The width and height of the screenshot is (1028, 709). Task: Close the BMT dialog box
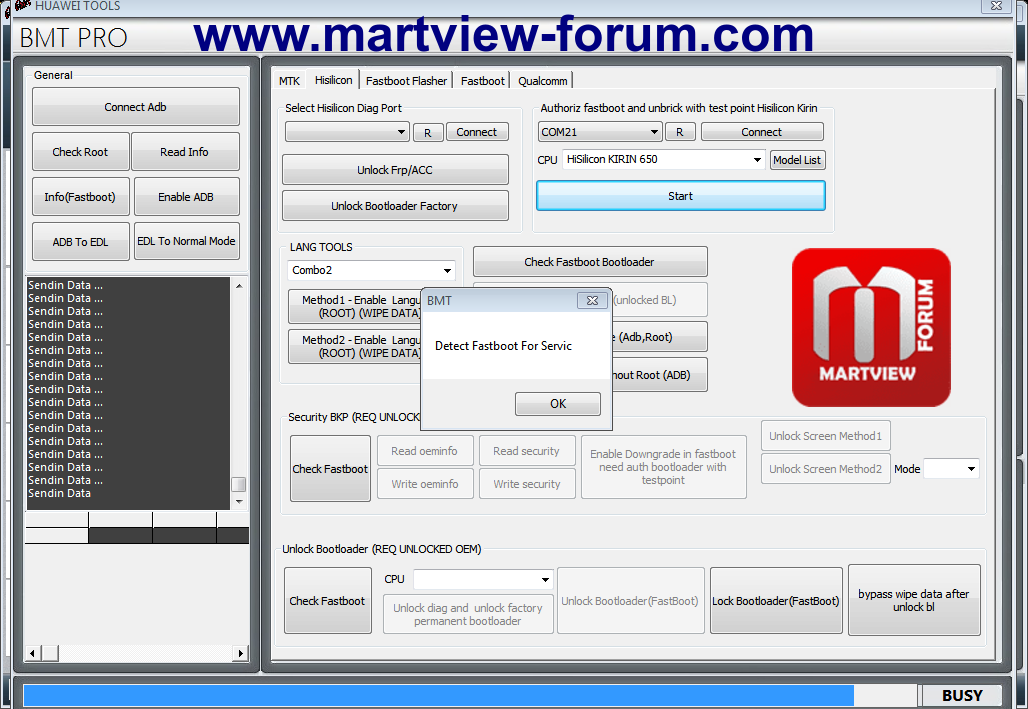(x=592, y=300)
